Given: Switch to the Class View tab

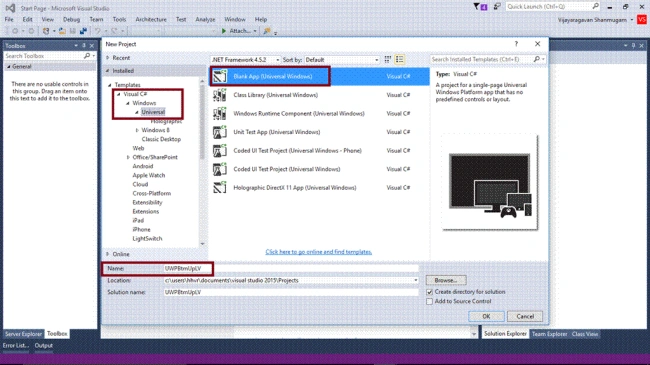Looking at the screenshot, I should [585, 334].
